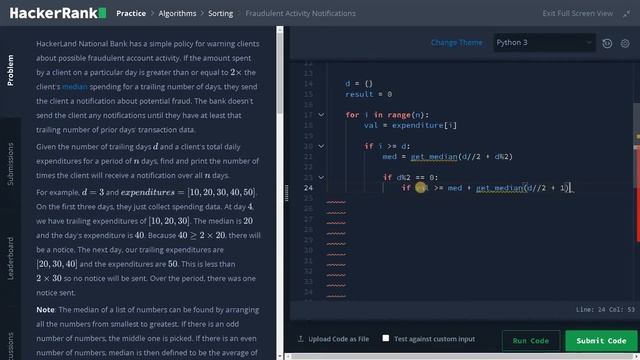Open the Discussions tab
The image size is (640, 360).
tap(10, 345)
